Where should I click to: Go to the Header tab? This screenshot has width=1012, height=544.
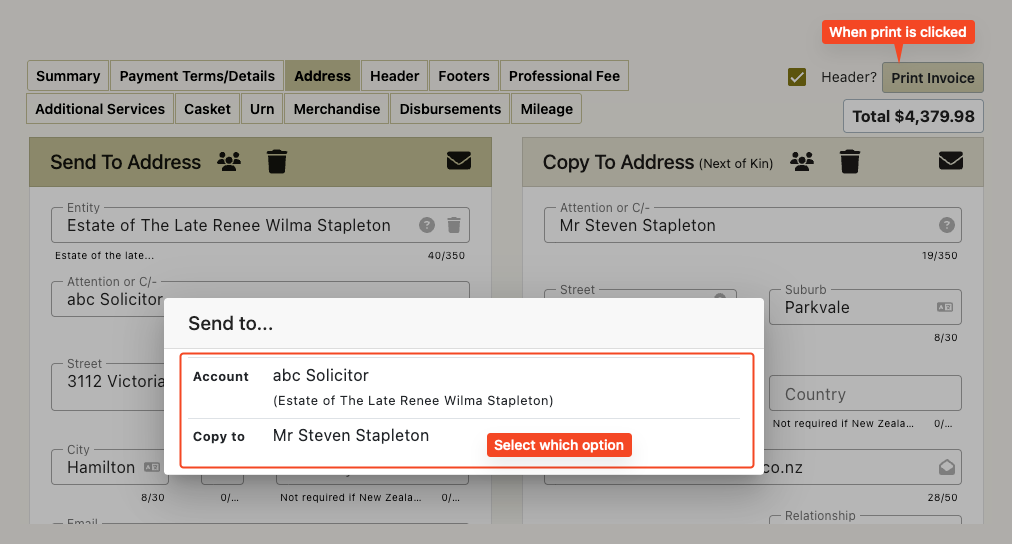click(x=394, y=76)
